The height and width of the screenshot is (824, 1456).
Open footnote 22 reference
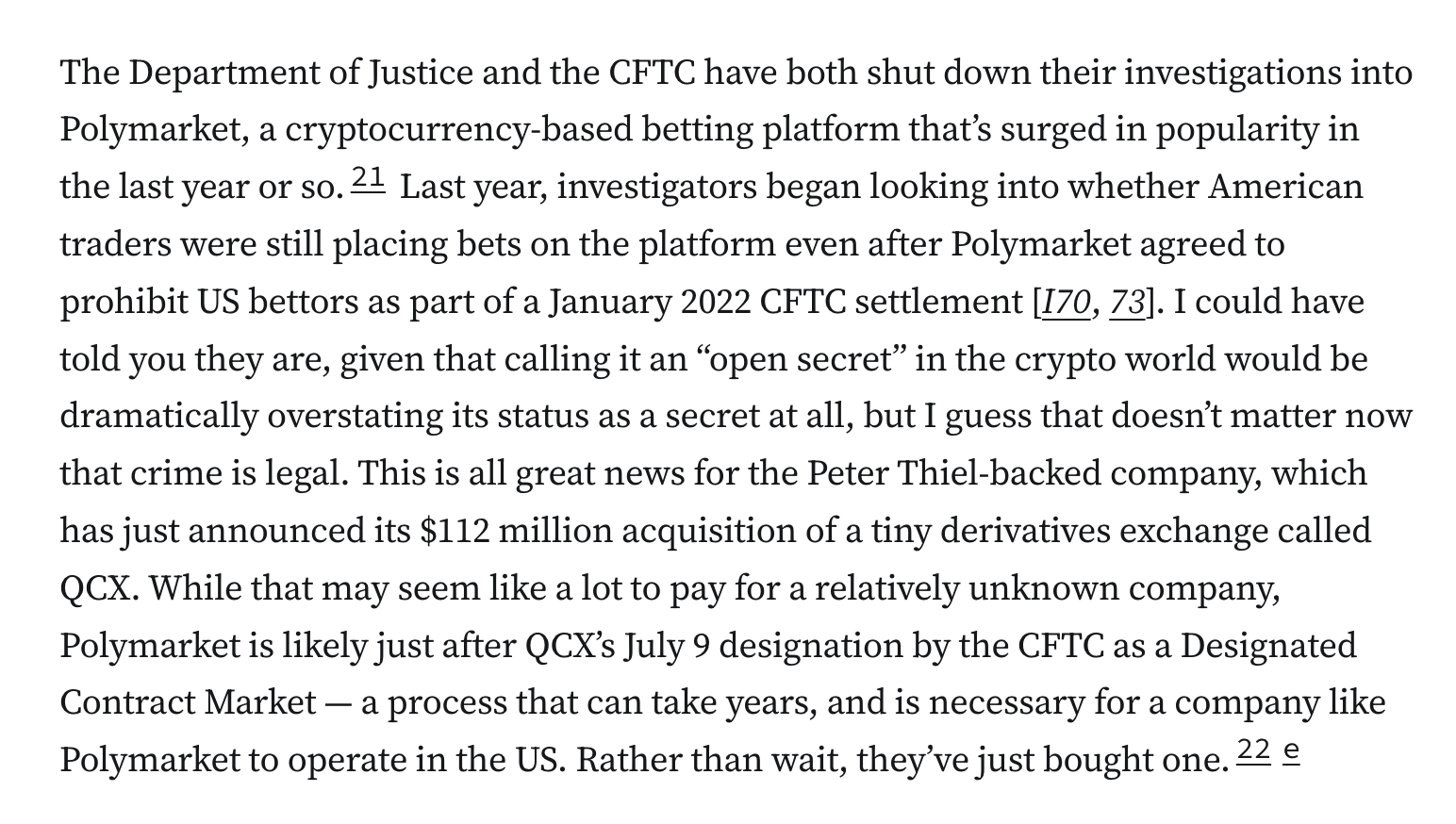[1253, 750]
